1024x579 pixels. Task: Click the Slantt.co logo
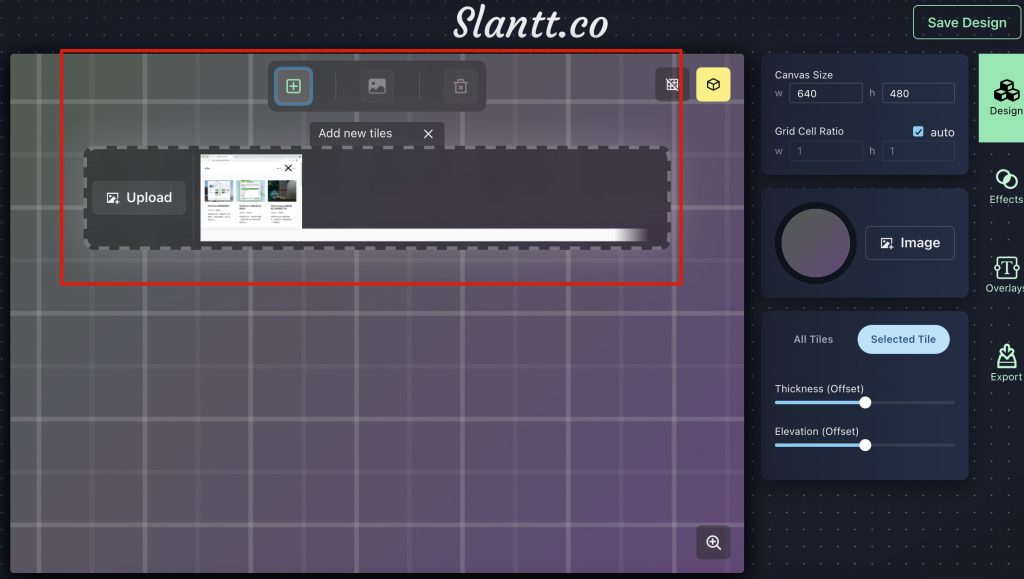pos(530,23)
